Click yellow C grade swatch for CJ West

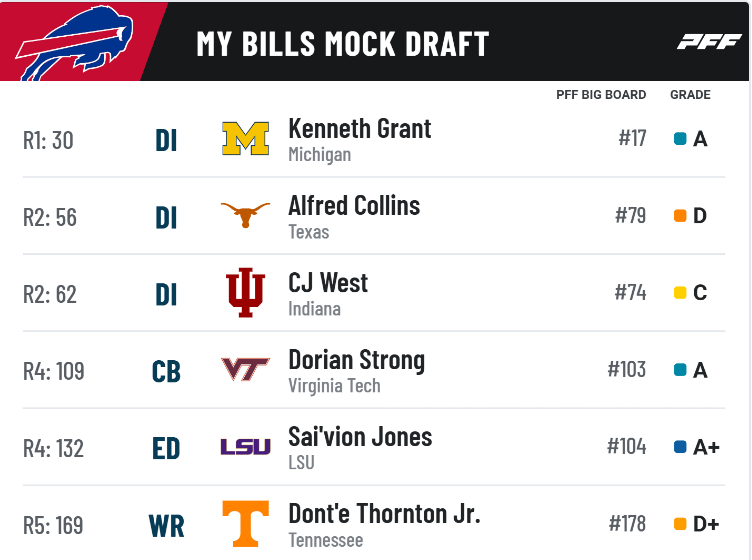tap(680, 292)
